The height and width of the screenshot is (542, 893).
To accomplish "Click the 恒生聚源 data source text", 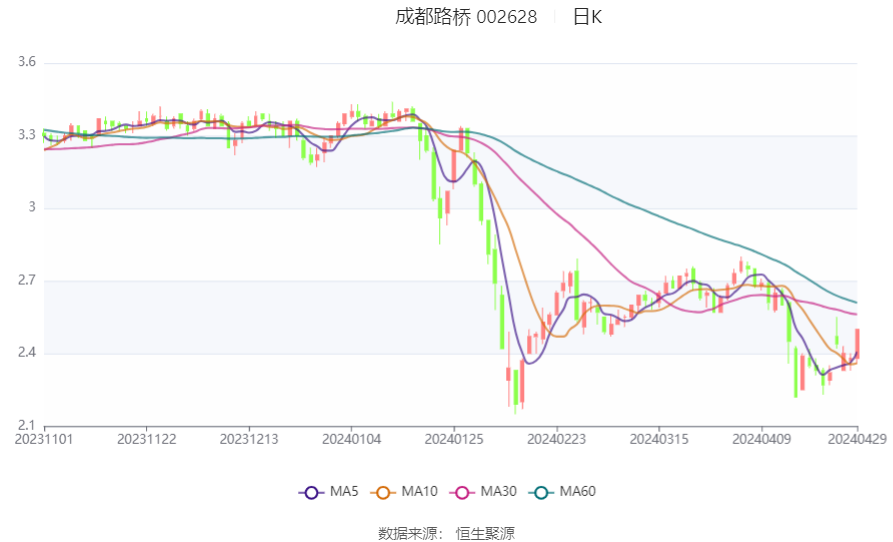I will pyautogui.click(x=485, y=533).
